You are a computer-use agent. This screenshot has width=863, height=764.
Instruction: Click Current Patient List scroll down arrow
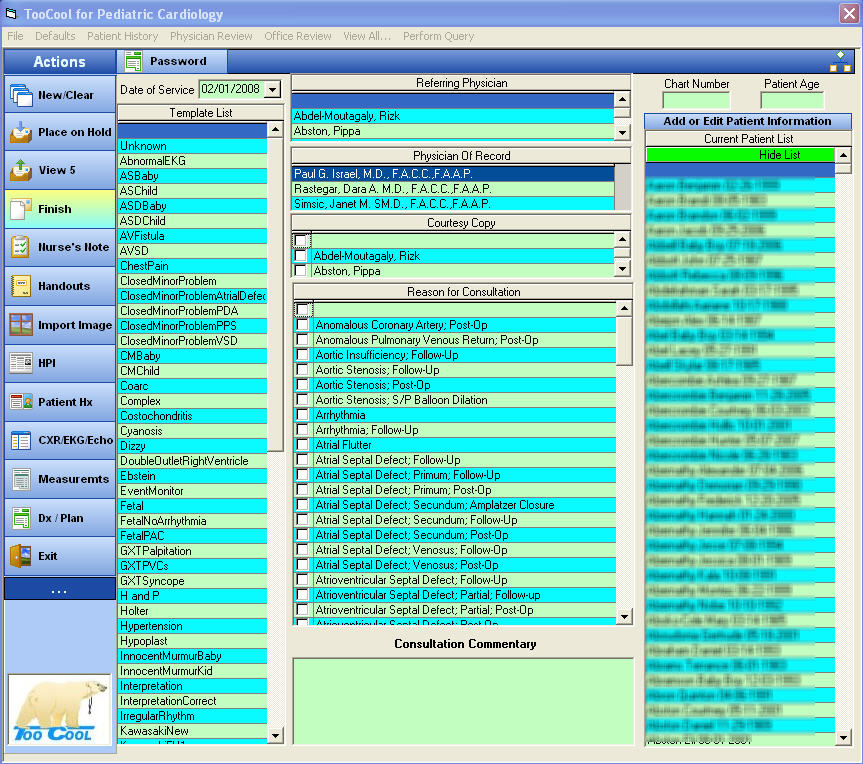pyautogui.click(x=843, y=737)
